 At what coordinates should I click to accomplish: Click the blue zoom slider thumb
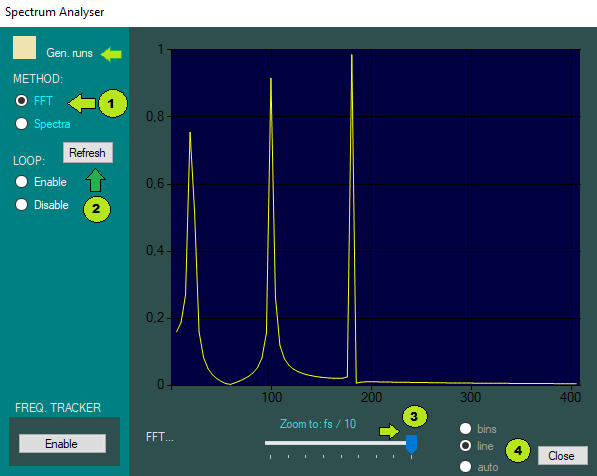pyautogui.click(x=412, y=444)
